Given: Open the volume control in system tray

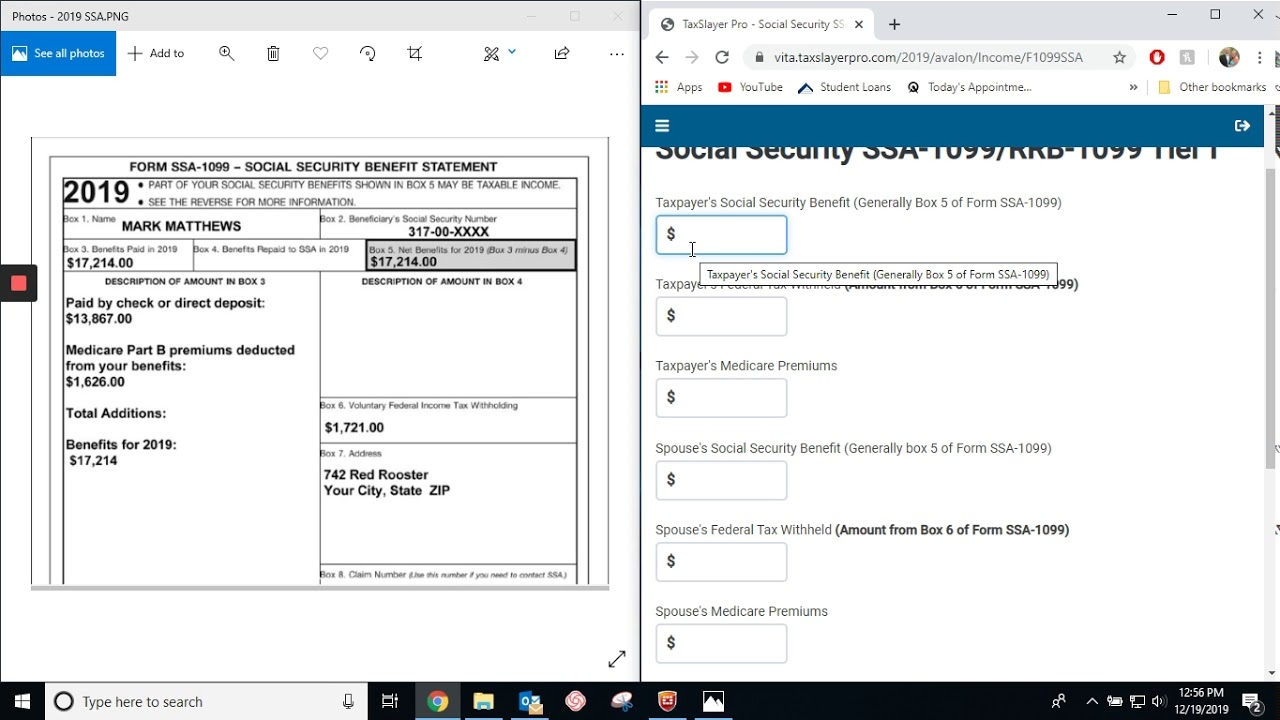Looking at the screenshot, I should 1159,701.
